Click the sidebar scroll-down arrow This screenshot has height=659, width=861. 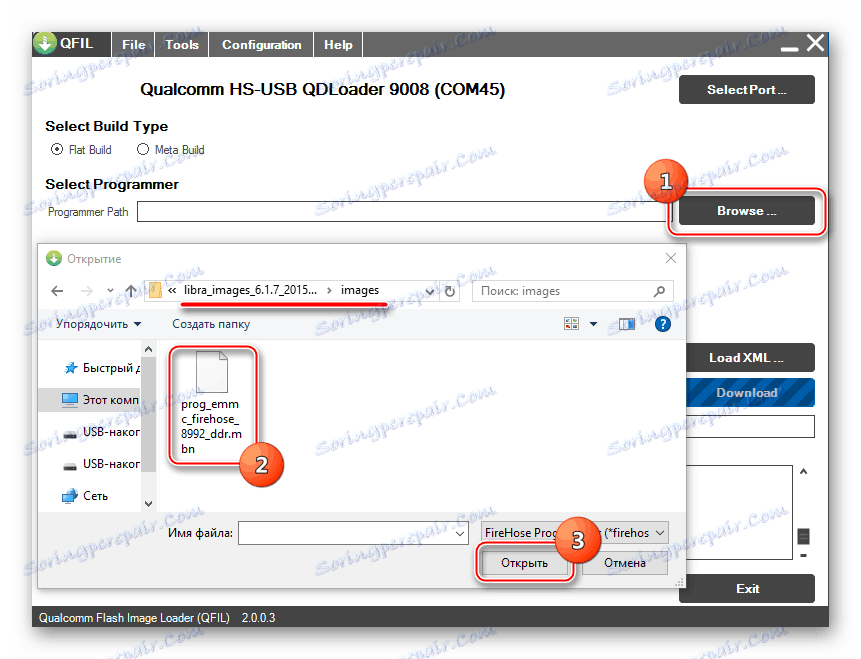(148, 503)
